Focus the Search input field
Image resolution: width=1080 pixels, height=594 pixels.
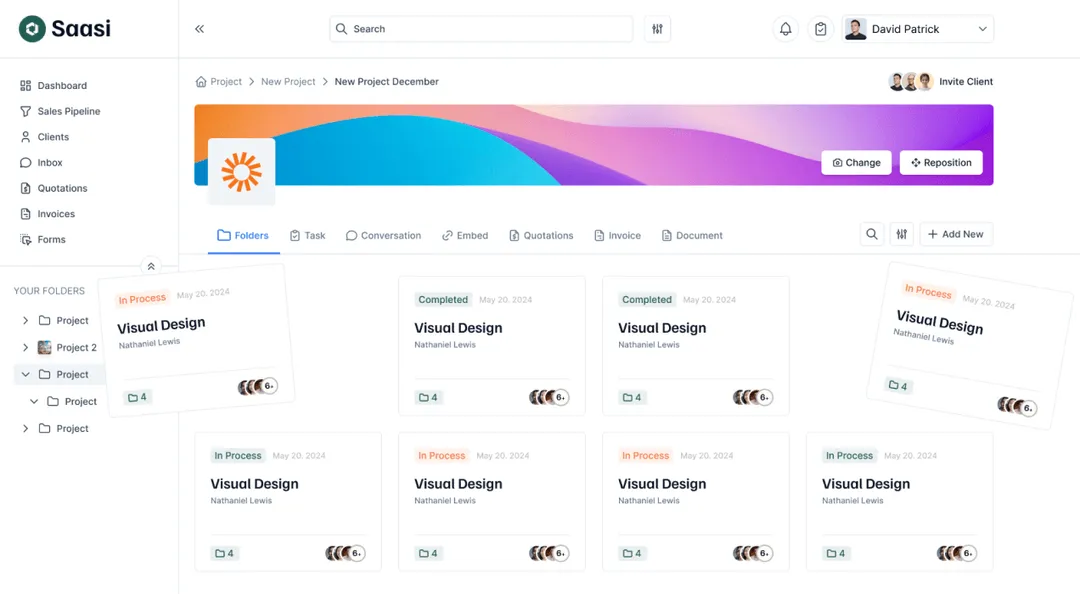click(x=481, y=29)
